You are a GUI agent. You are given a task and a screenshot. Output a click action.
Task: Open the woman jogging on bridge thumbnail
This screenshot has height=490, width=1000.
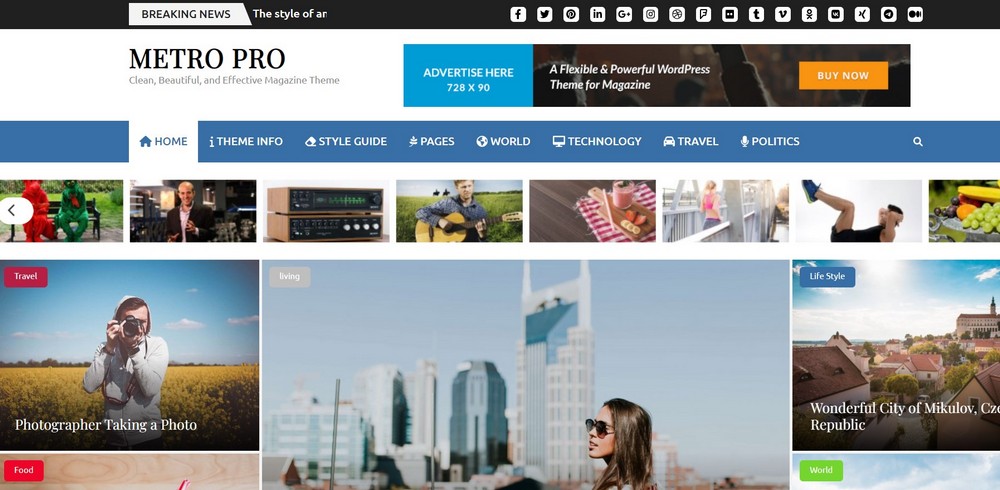point(726,211)
